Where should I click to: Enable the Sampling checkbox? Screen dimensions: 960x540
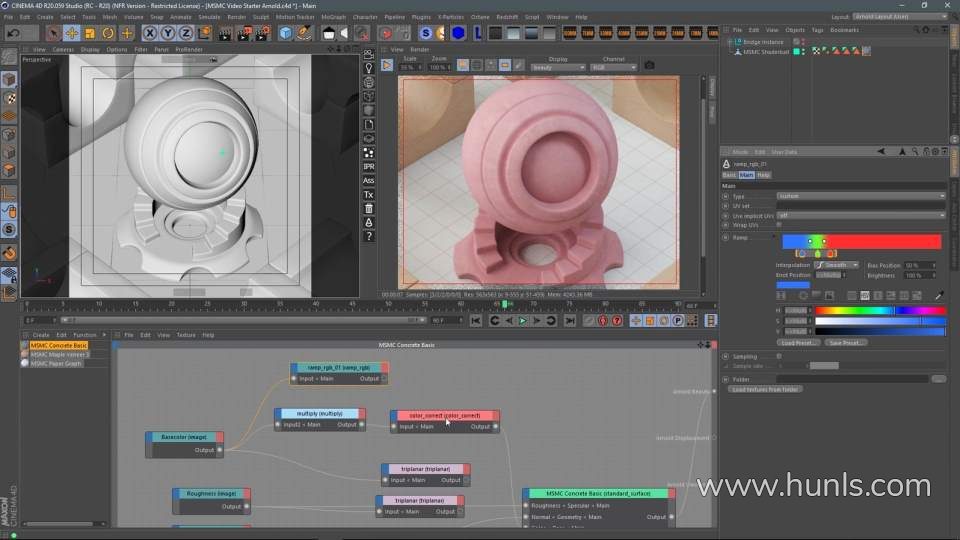pyautogui.click(x=779, y=356)
